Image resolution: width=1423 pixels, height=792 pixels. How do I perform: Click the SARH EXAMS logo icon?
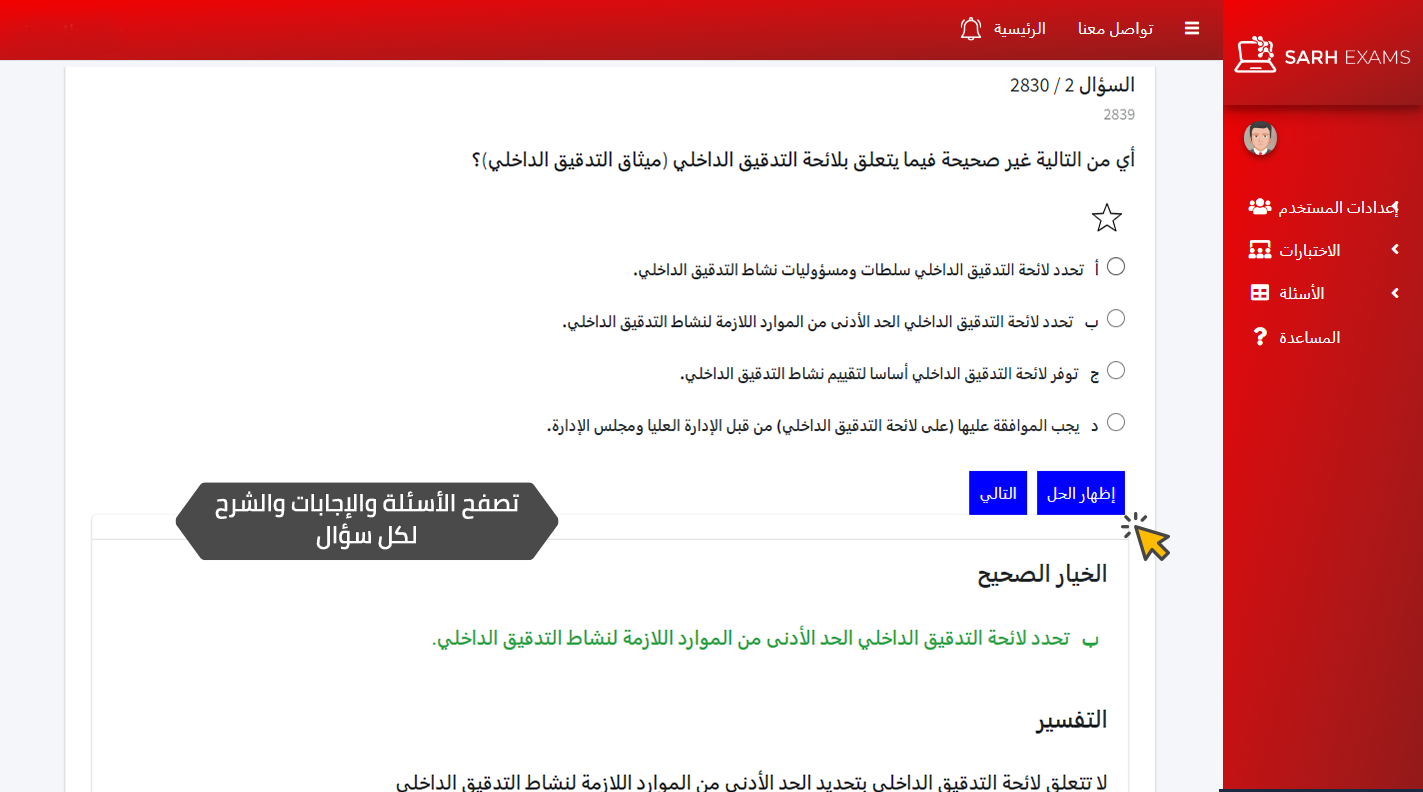click(1255, 56)
